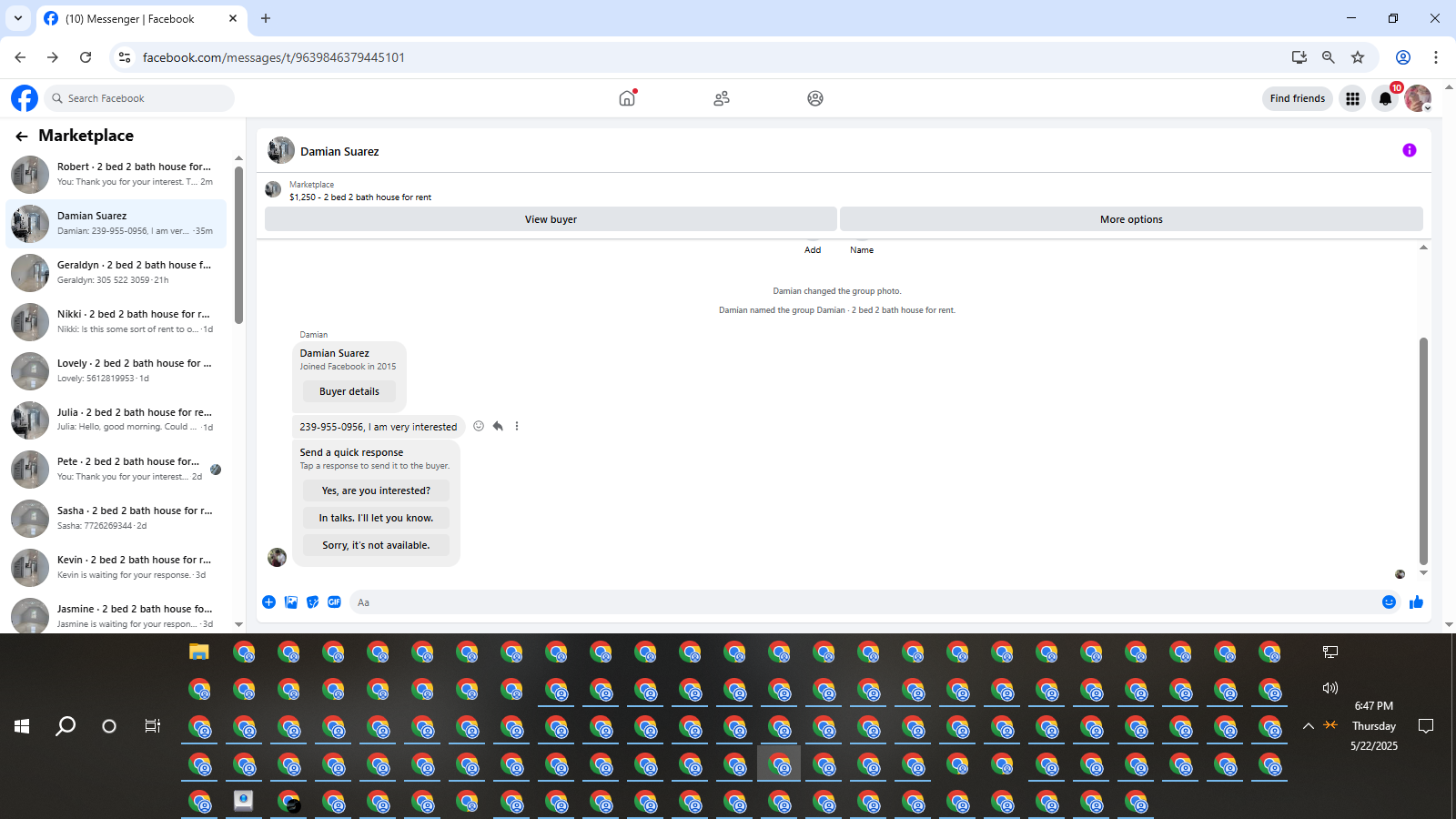Open the account profile picture menu
The image size is (1456, 819).
[x=1418, y=98]
